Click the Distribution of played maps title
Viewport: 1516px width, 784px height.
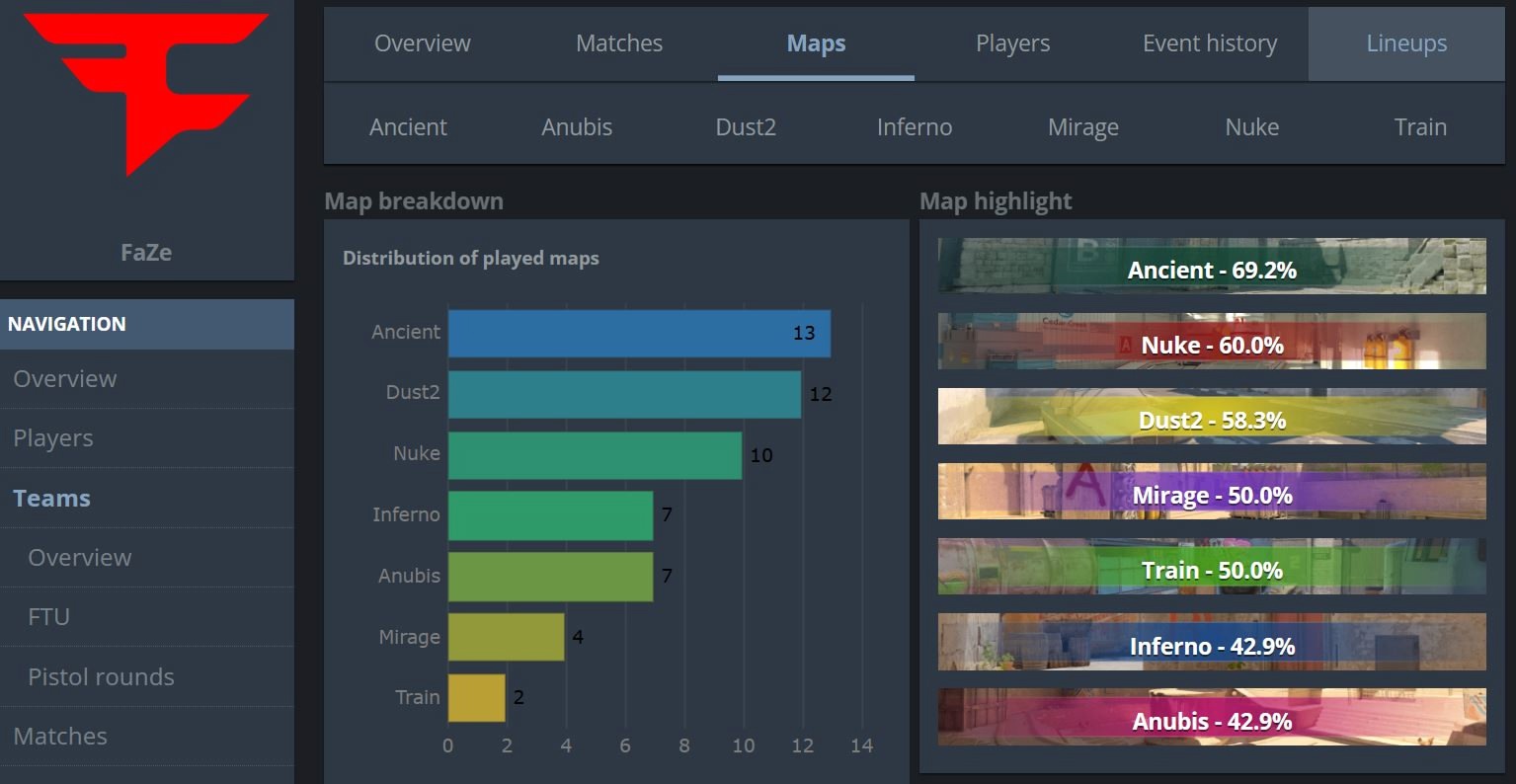470,259
